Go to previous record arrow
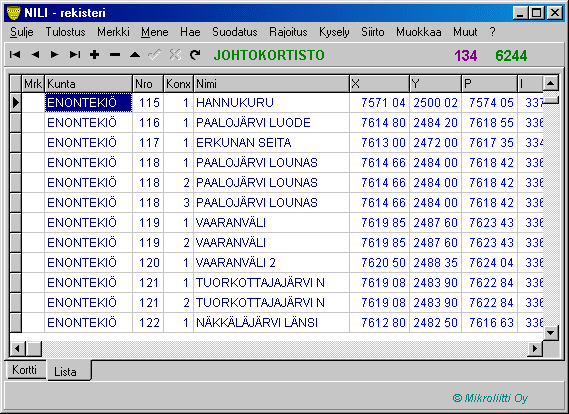Viewport: 569px width, 414px height. click(35, 55)
